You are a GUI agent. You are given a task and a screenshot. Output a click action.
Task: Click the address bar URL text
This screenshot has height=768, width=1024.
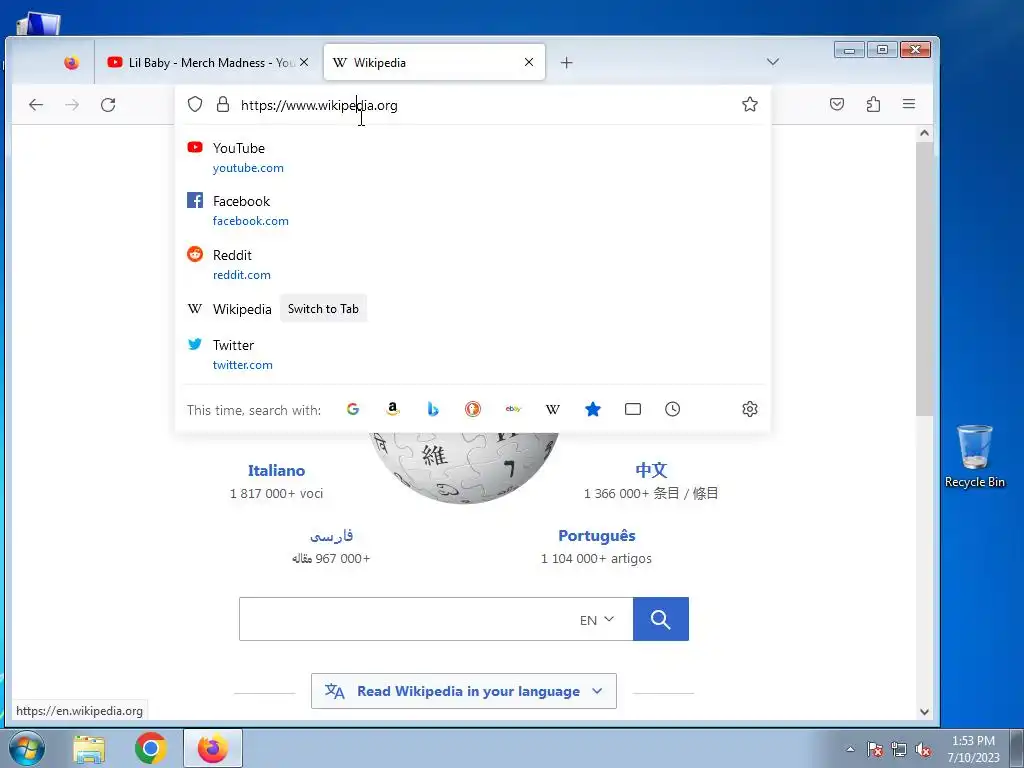pyautogui.click(x=319, y=105)
